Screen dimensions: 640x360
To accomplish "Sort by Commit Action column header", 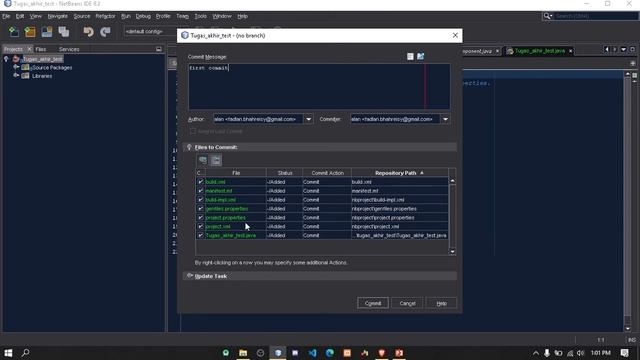I will tap(327, 173).
